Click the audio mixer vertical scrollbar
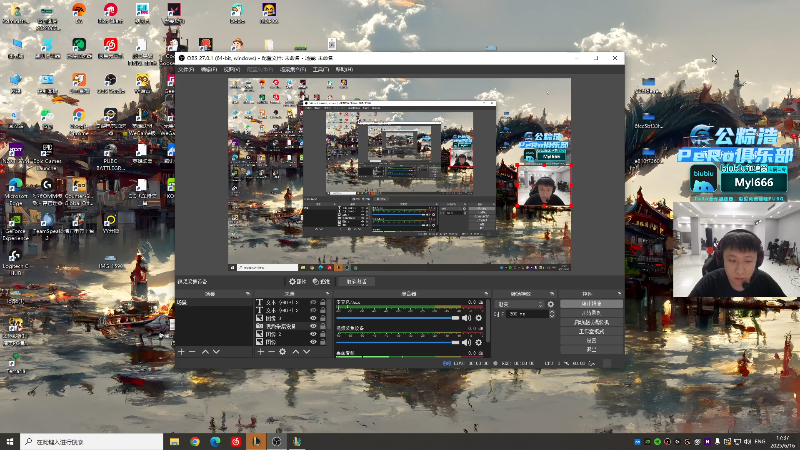This screenshot has width=800, height=450. point(488,321)
